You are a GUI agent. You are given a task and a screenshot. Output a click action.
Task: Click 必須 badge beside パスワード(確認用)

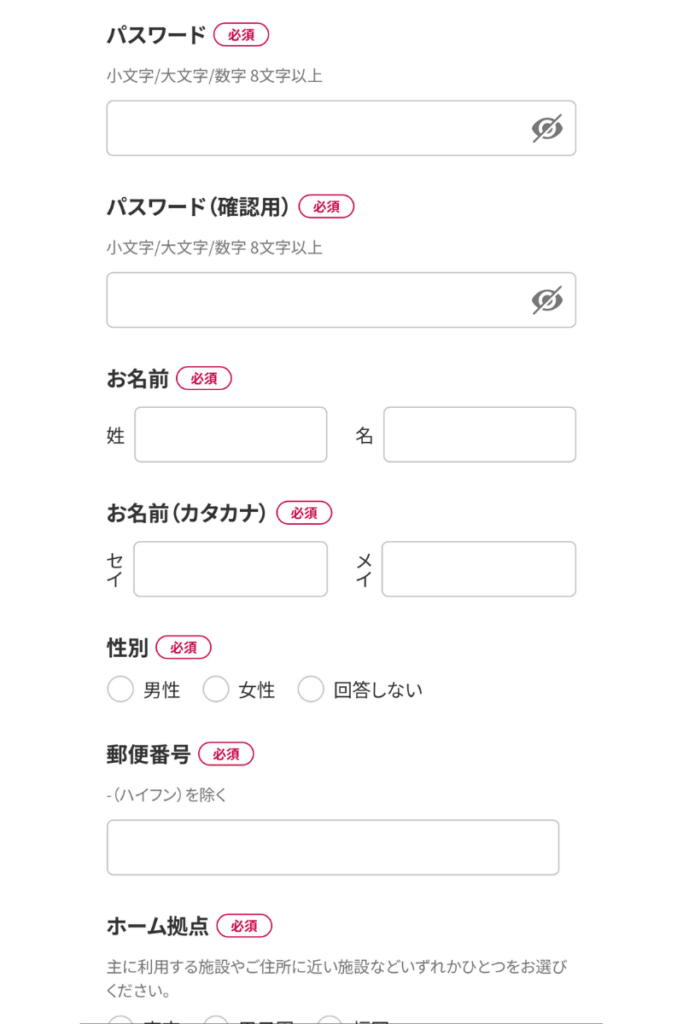326,207
